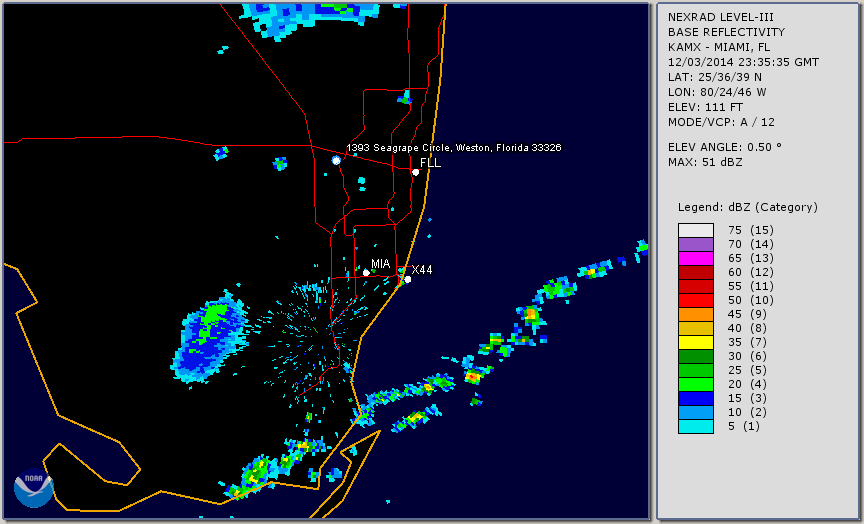
Task: Select the 70 dBZ purple legend swatch
Action: [696, 245]
